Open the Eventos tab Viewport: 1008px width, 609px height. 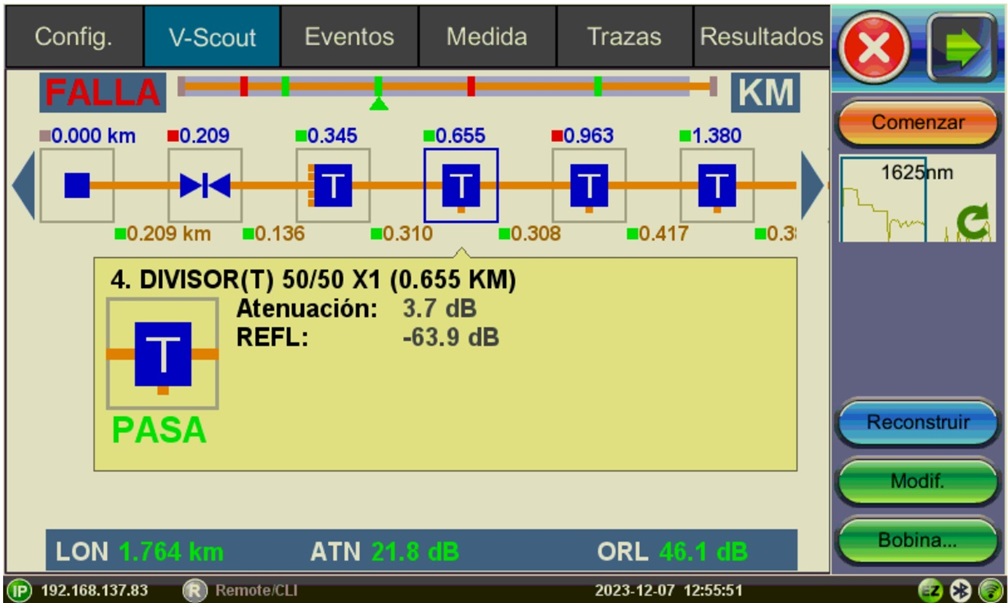click(349, 37)
